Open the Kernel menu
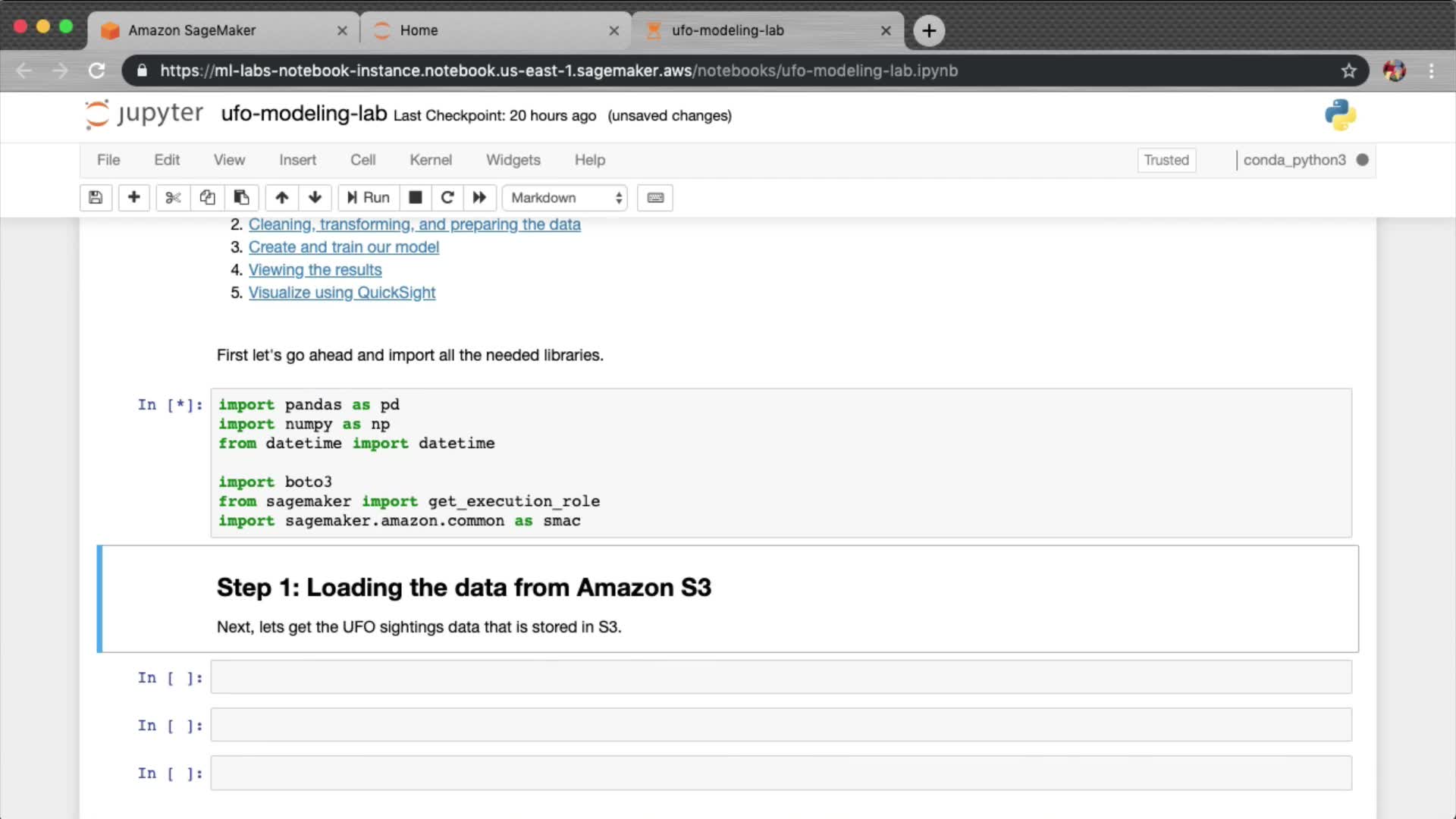 tap(430, 160)
